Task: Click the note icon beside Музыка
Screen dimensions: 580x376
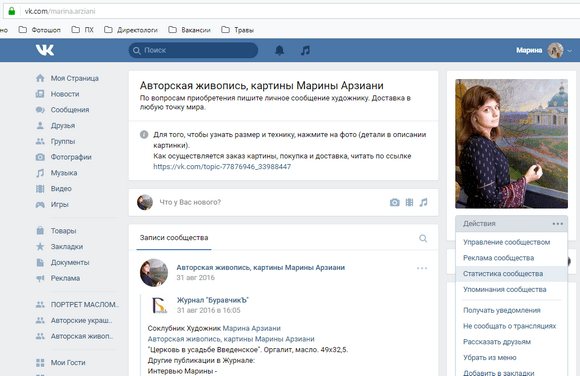Action: [40, 173]
